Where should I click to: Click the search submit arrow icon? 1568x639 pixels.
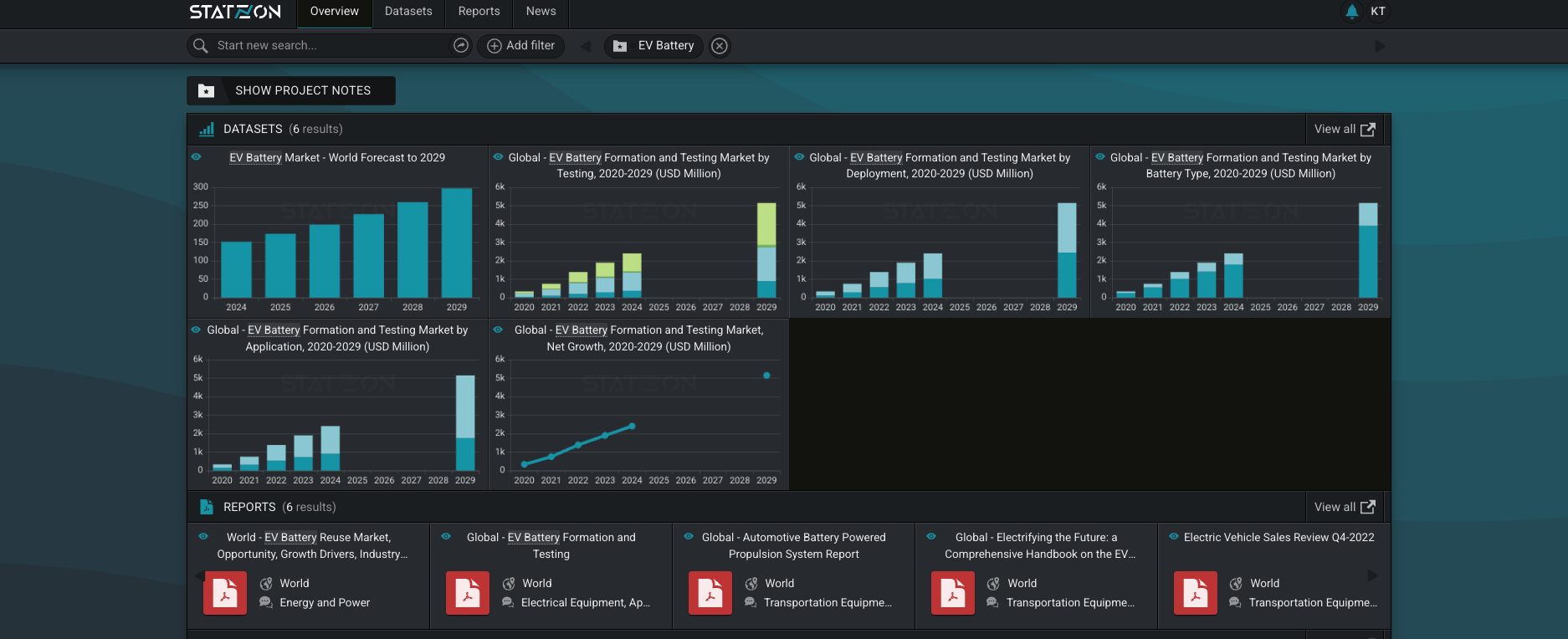point(460,45)
